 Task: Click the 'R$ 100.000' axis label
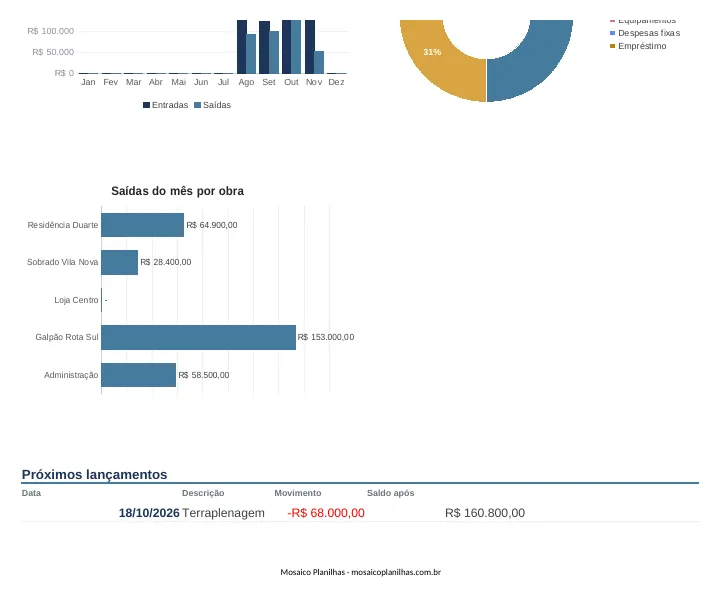point(50,31)
